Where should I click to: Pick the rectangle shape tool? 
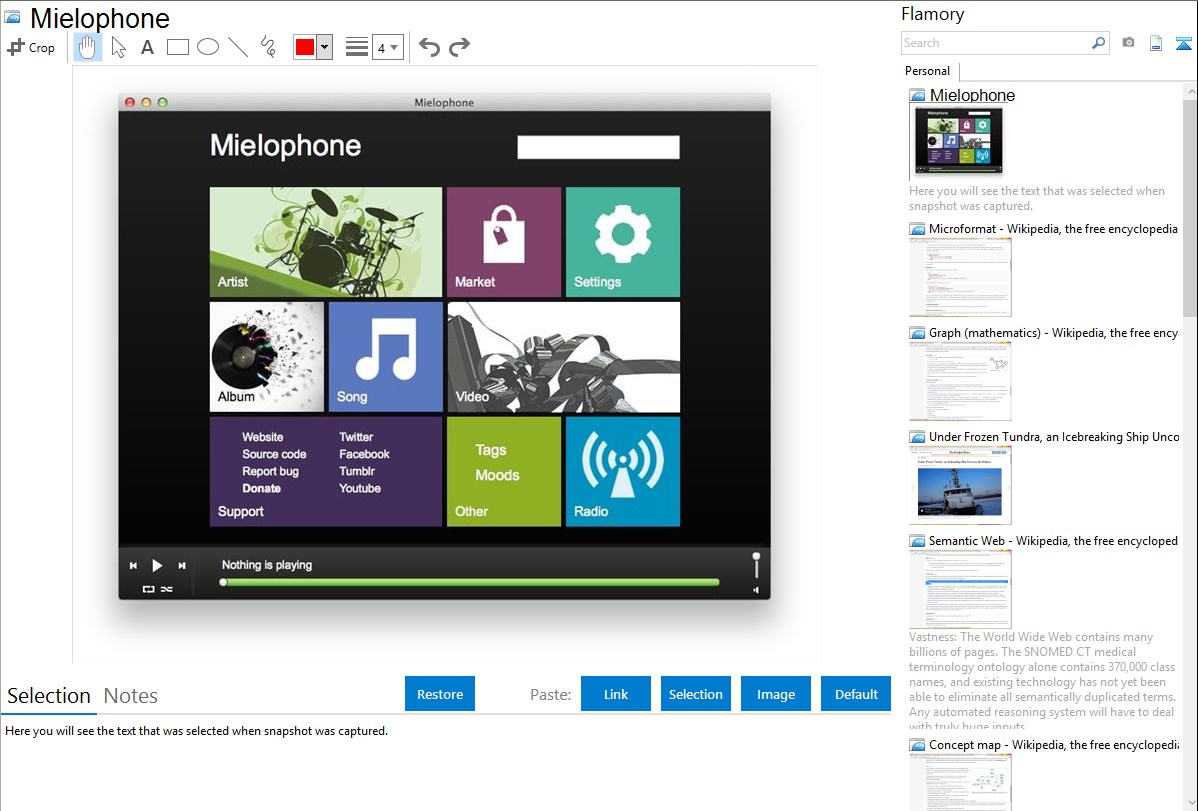pyautogui.click(x=178, y=47)
